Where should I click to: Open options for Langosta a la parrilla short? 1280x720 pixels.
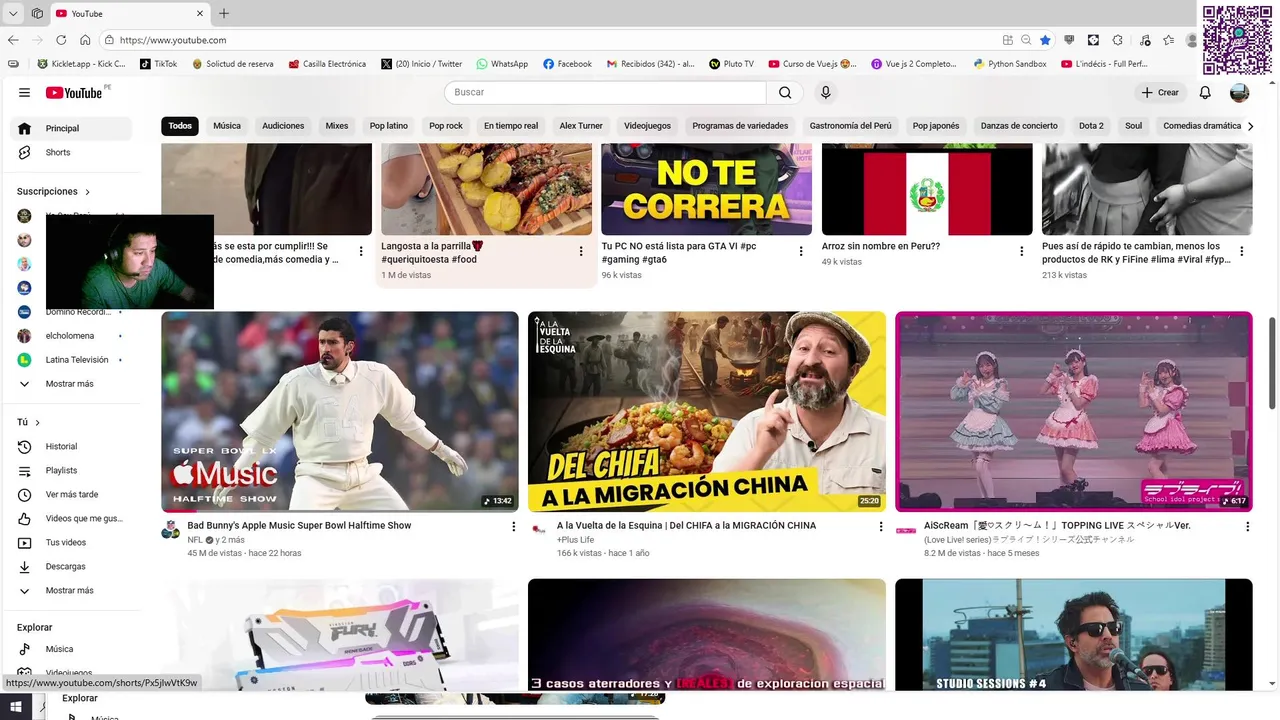click(x=581, y=251)
